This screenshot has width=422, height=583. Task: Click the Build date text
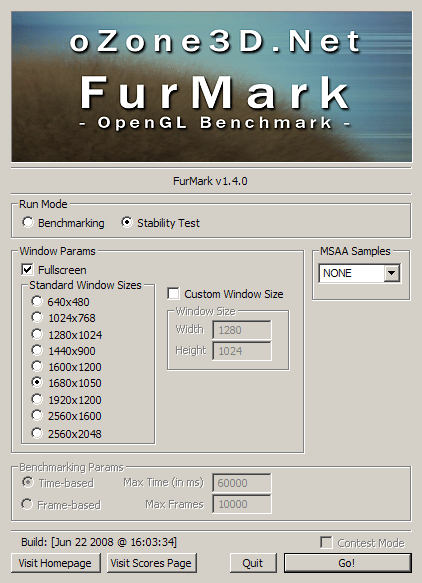(99, 542)
